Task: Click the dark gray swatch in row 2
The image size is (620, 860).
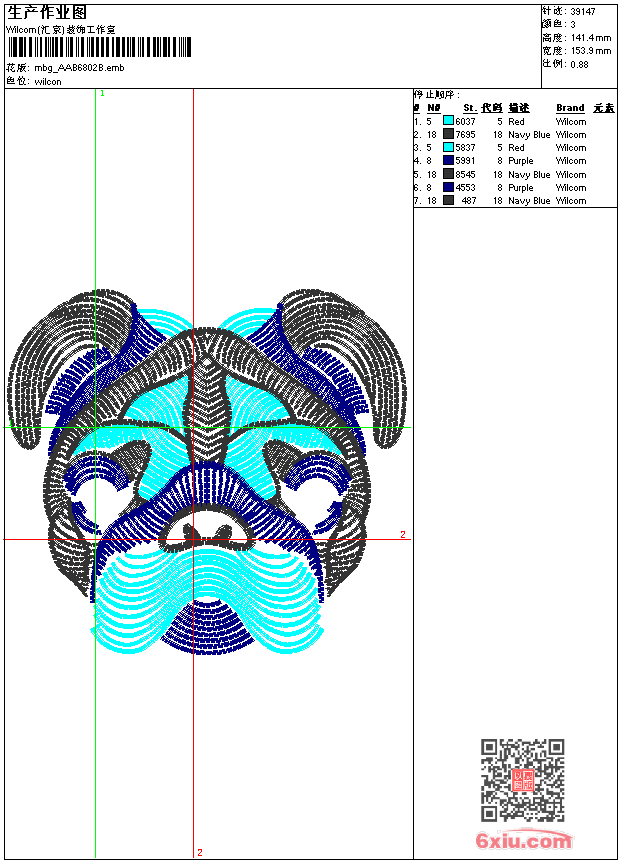Action: click(x=448, y=134)
